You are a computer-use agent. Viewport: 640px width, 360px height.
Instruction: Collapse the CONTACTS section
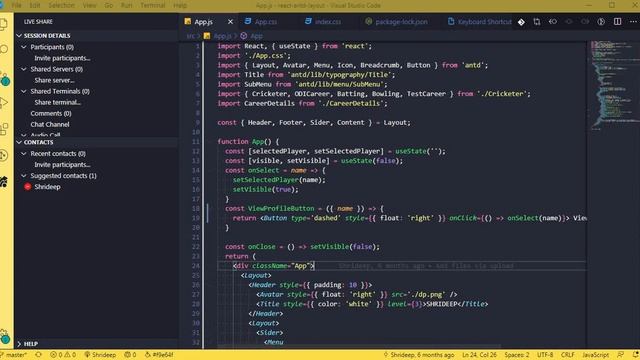click(19, 142)
